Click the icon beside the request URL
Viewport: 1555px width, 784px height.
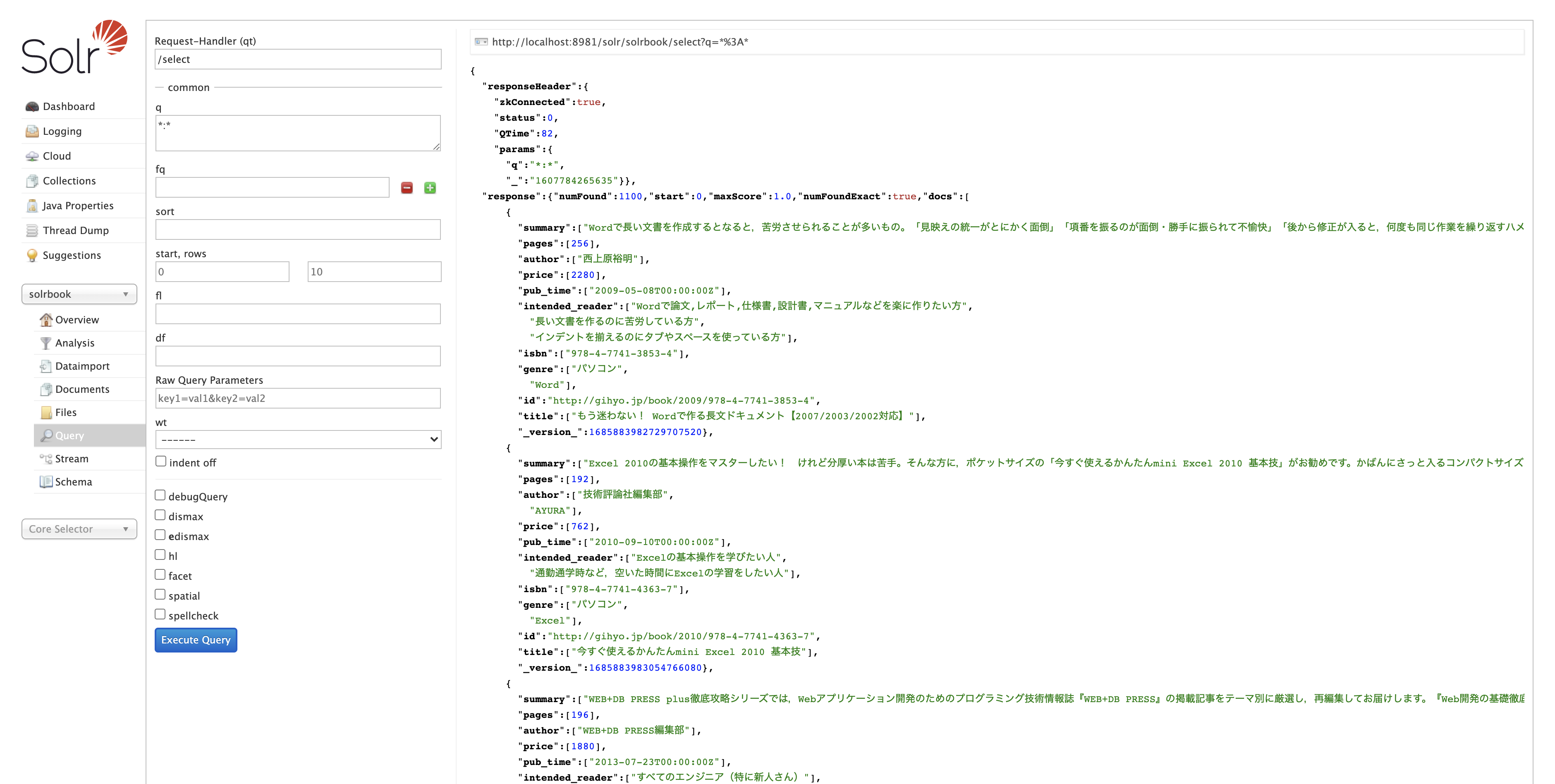[481, 42]
